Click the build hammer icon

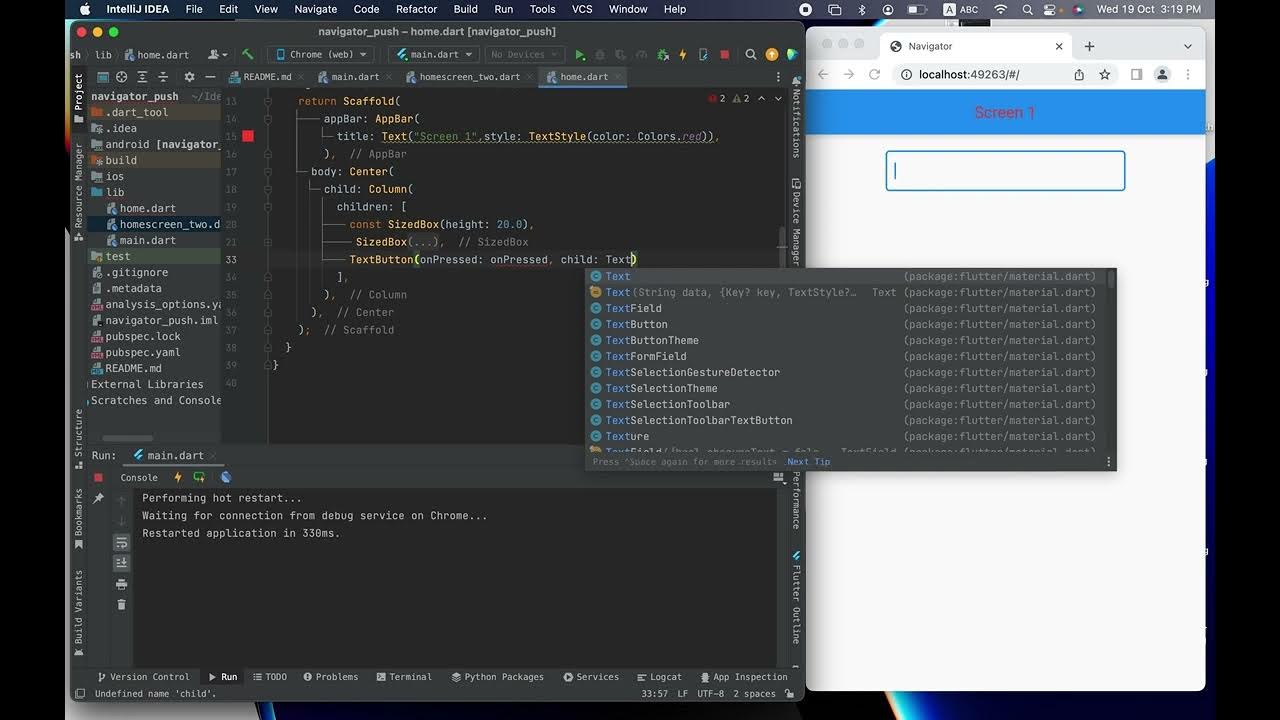[x=248, y=54]
